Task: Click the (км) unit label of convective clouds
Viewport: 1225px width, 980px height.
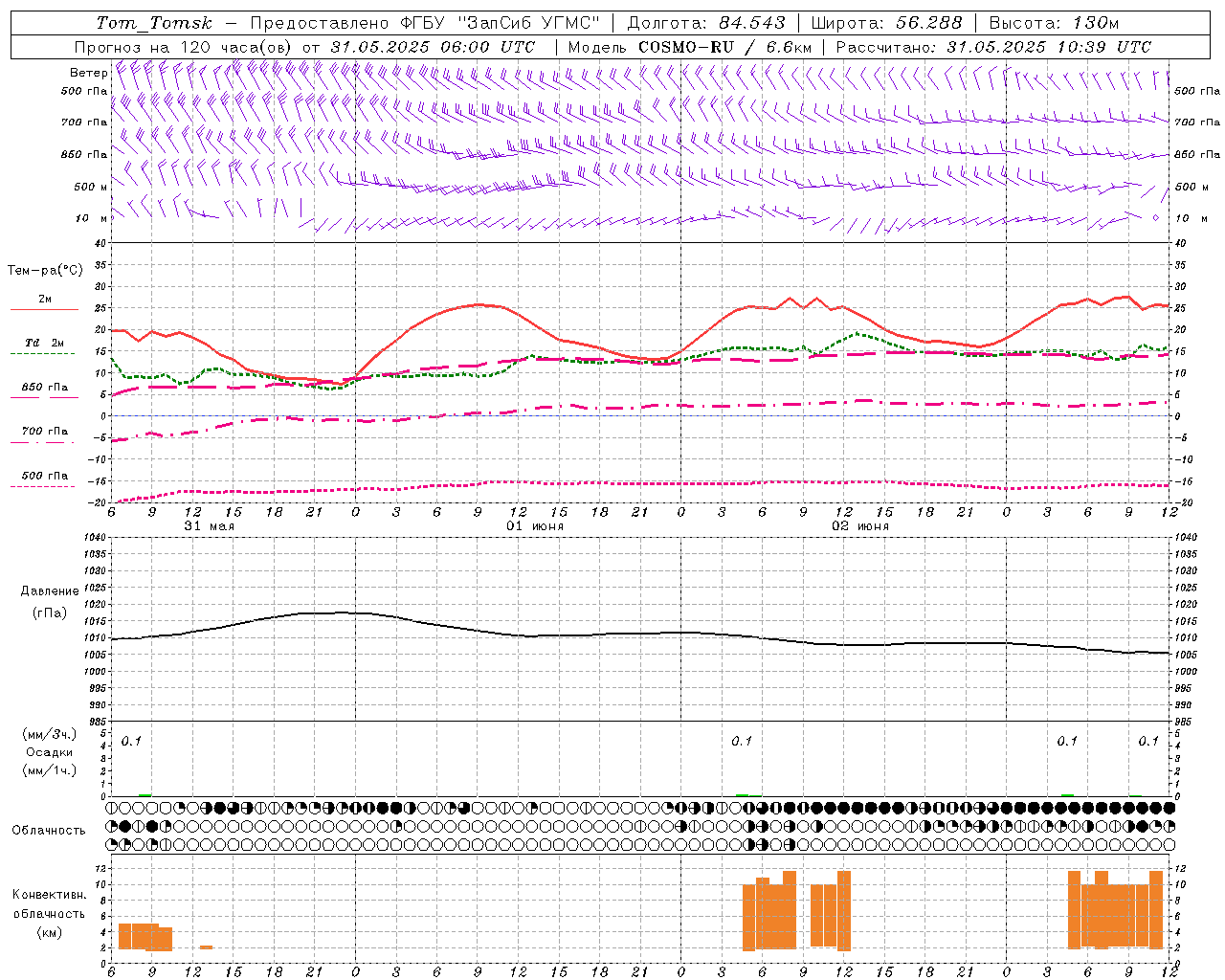Action: [49, 932]
